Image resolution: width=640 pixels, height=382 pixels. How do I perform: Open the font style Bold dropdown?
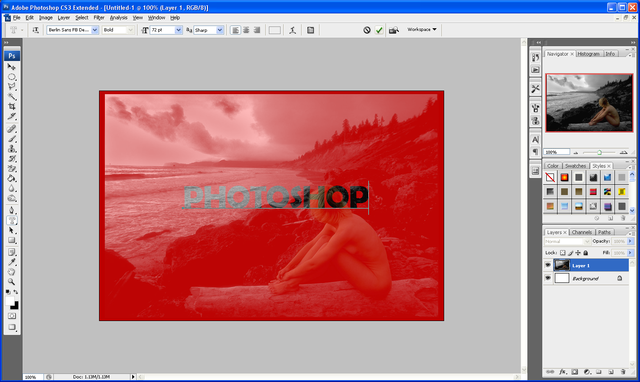[x=131, y=30]
